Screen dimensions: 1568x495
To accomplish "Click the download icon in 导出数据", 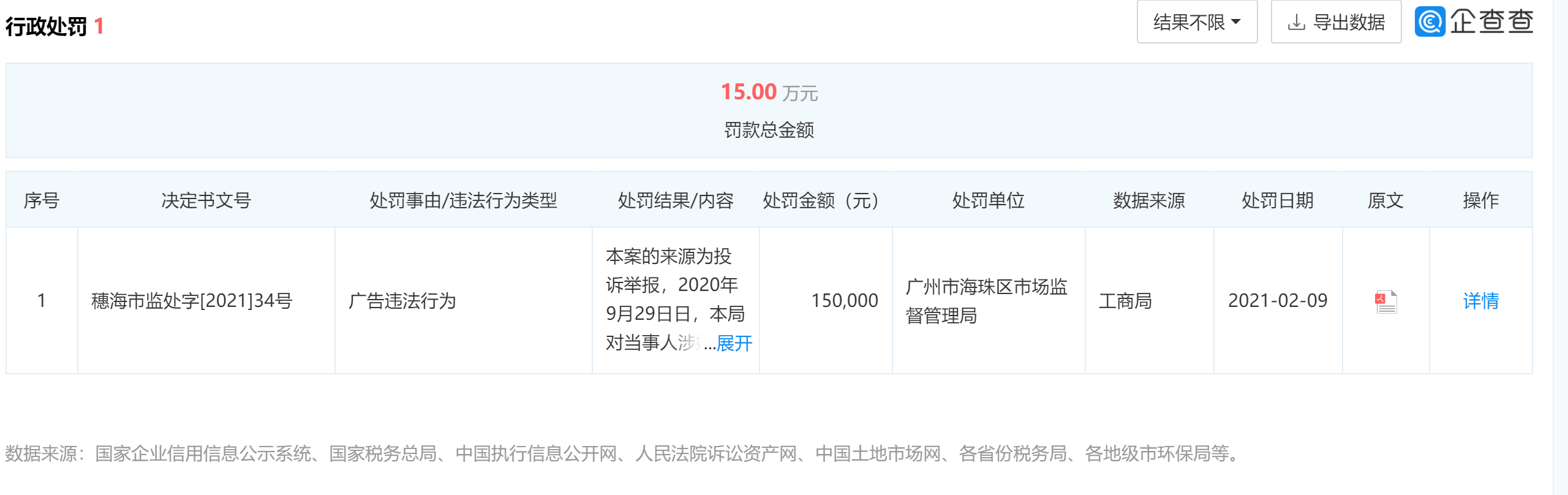I will pos(1296,23).
